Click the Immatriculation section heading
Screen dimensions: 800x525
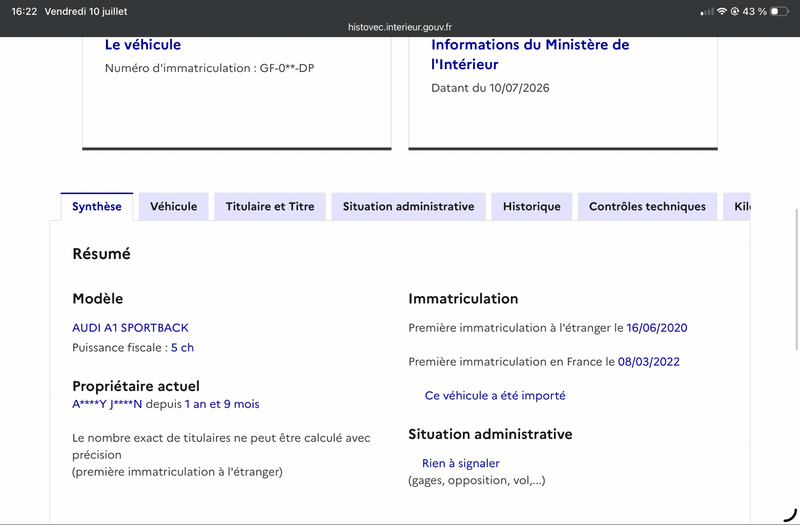click(463, 298)
